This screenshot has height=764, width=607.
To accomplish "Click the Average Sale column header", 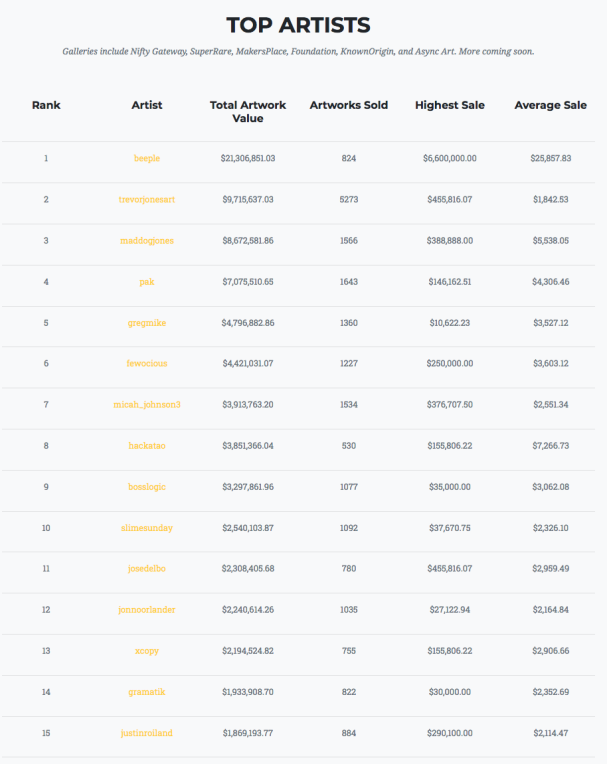I will (550, 105).
